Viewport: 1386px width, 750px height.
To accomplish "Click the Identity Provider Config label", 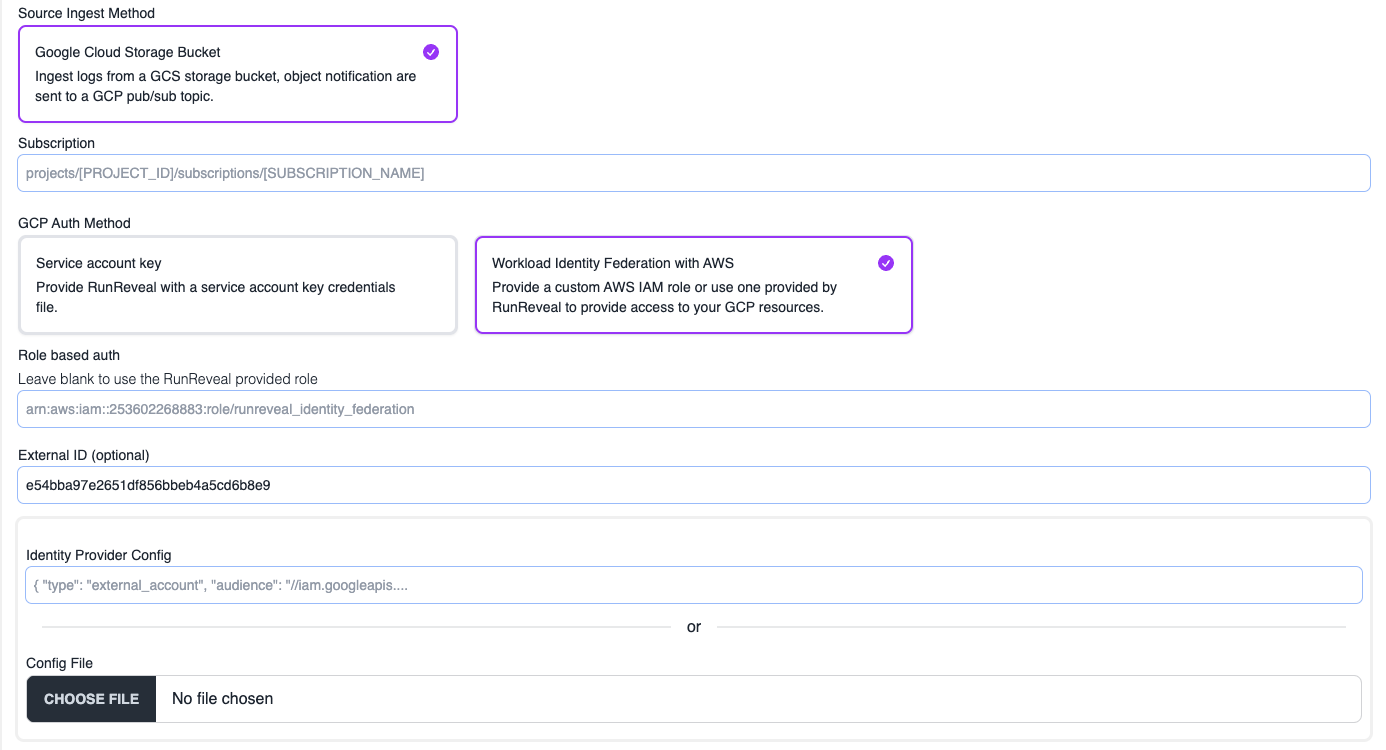I will click(x=96, y=555).
